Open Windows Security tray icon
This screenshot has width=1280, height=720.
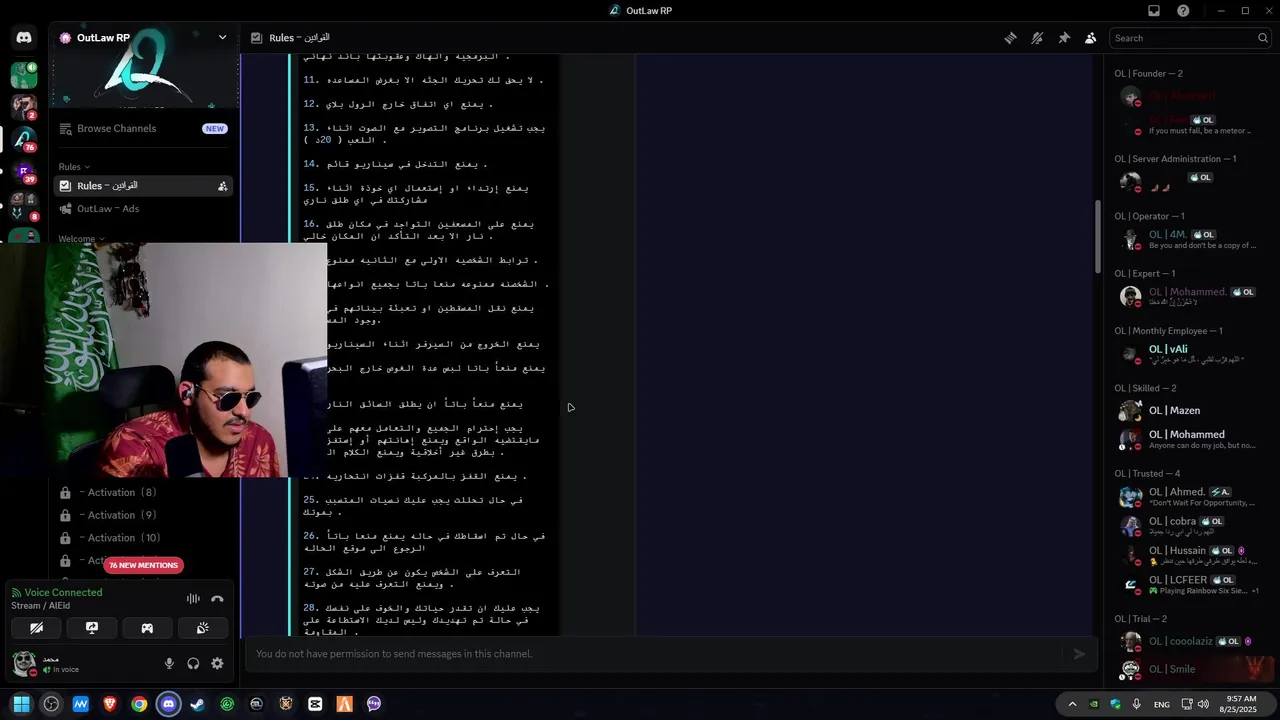[1115, 704]
